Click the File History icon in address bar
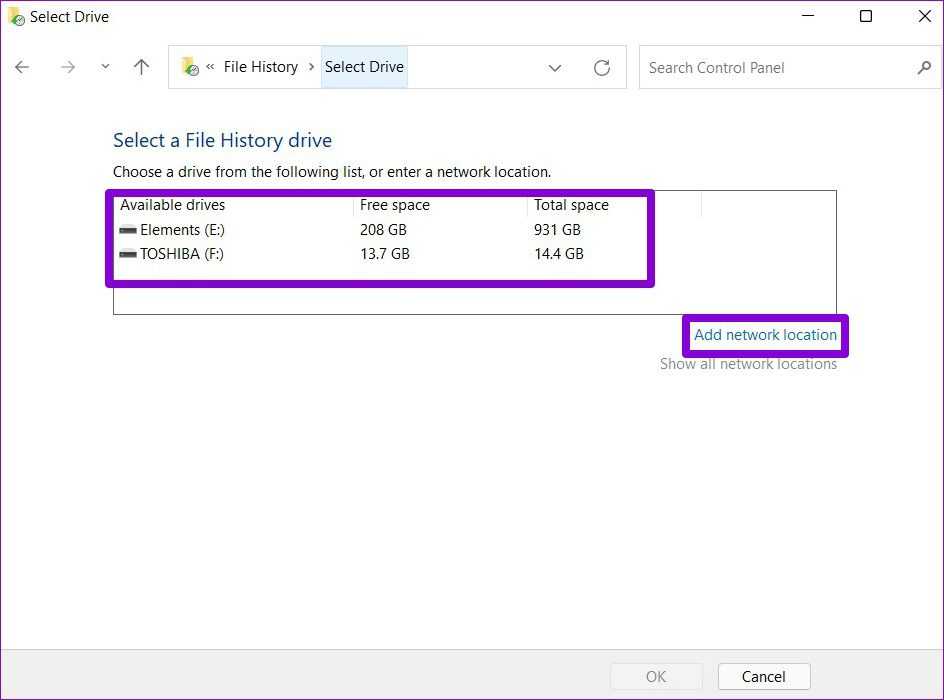Image resolution: width=944 pixels, height=700 pixels. (189, 67)
